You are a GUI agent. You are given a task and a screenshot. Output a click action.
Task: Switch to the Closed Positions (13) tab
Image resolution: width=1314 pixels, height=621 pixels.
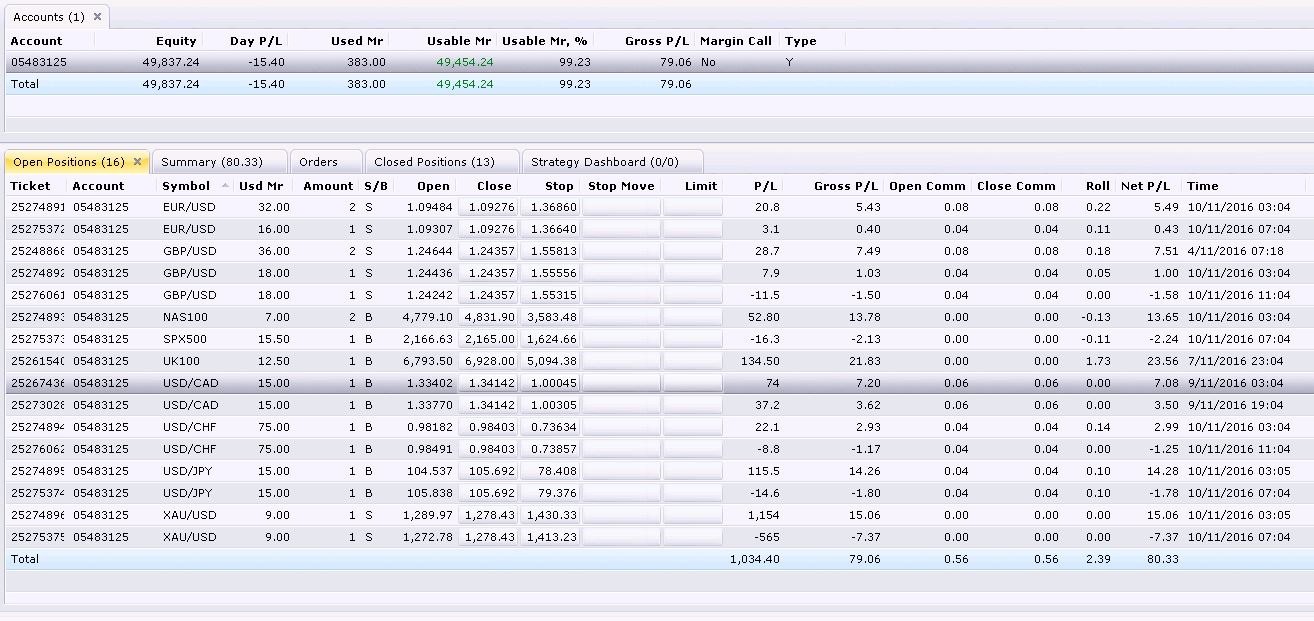click(x=442, y=162)
